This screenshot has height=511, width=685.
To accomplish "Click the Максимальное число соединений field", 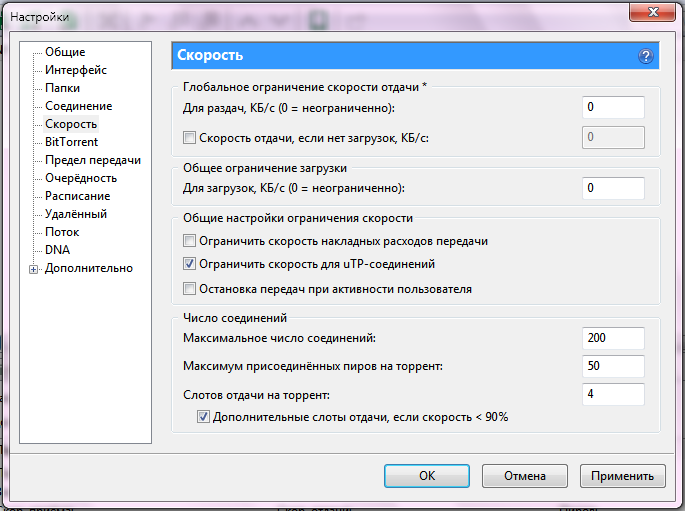I will click(x=613, y=338).
